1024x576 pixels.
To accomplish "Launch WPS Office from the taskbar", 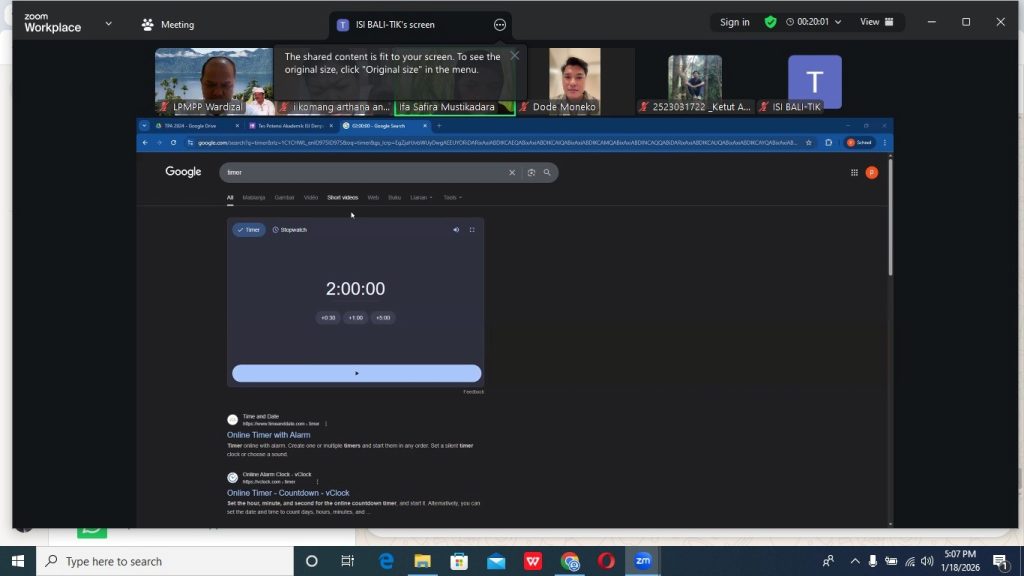I will [x=533, y=561].
